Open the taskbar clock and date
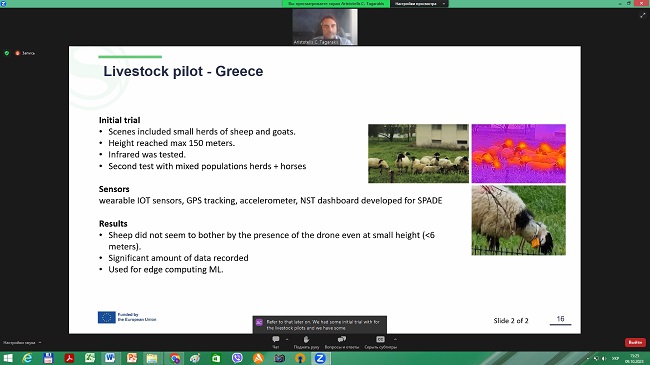The image size is (650, 365). 634,358
